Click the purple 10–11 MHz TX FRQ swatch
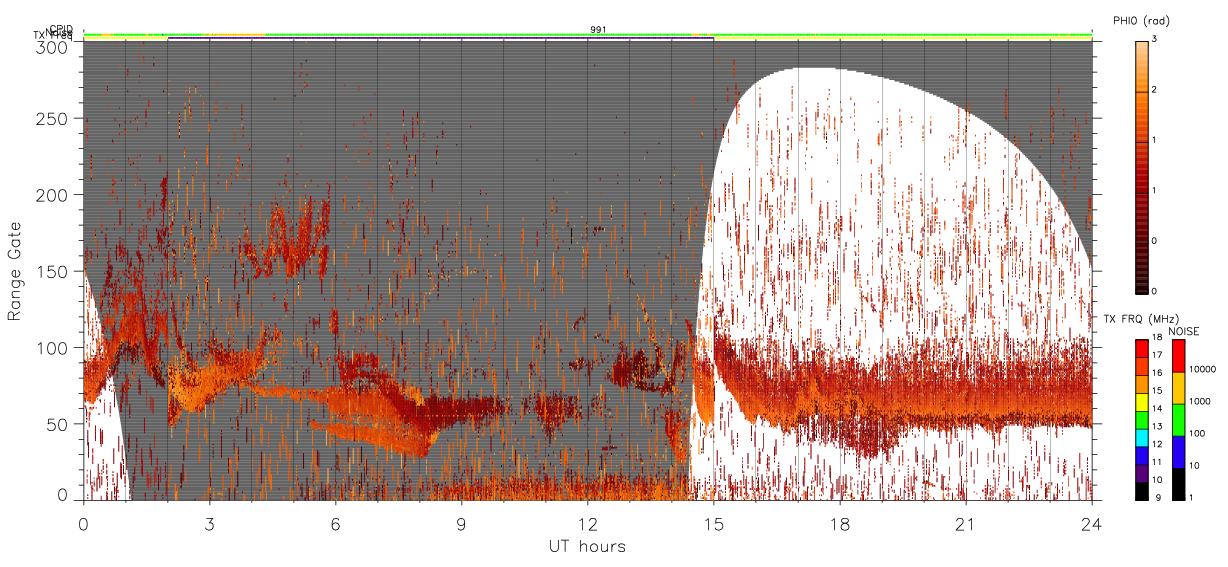Viewport: 1228px width, 567px height. 1141,474
